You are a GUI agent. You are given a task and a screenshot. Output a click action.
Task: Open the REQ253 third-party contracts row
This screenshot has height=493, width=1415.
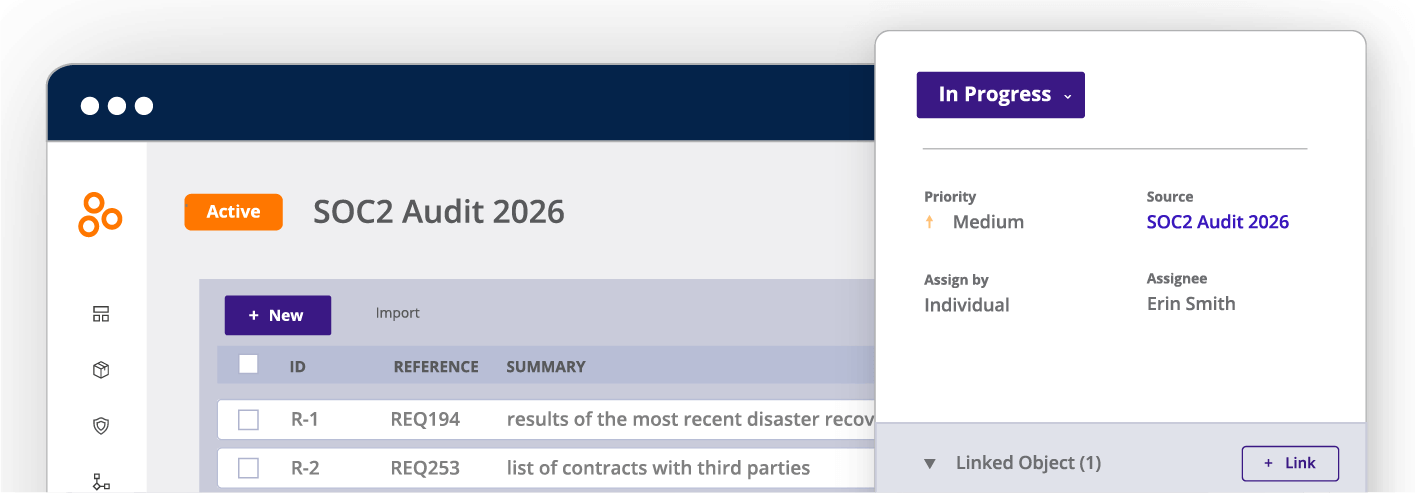pos(657,468)
